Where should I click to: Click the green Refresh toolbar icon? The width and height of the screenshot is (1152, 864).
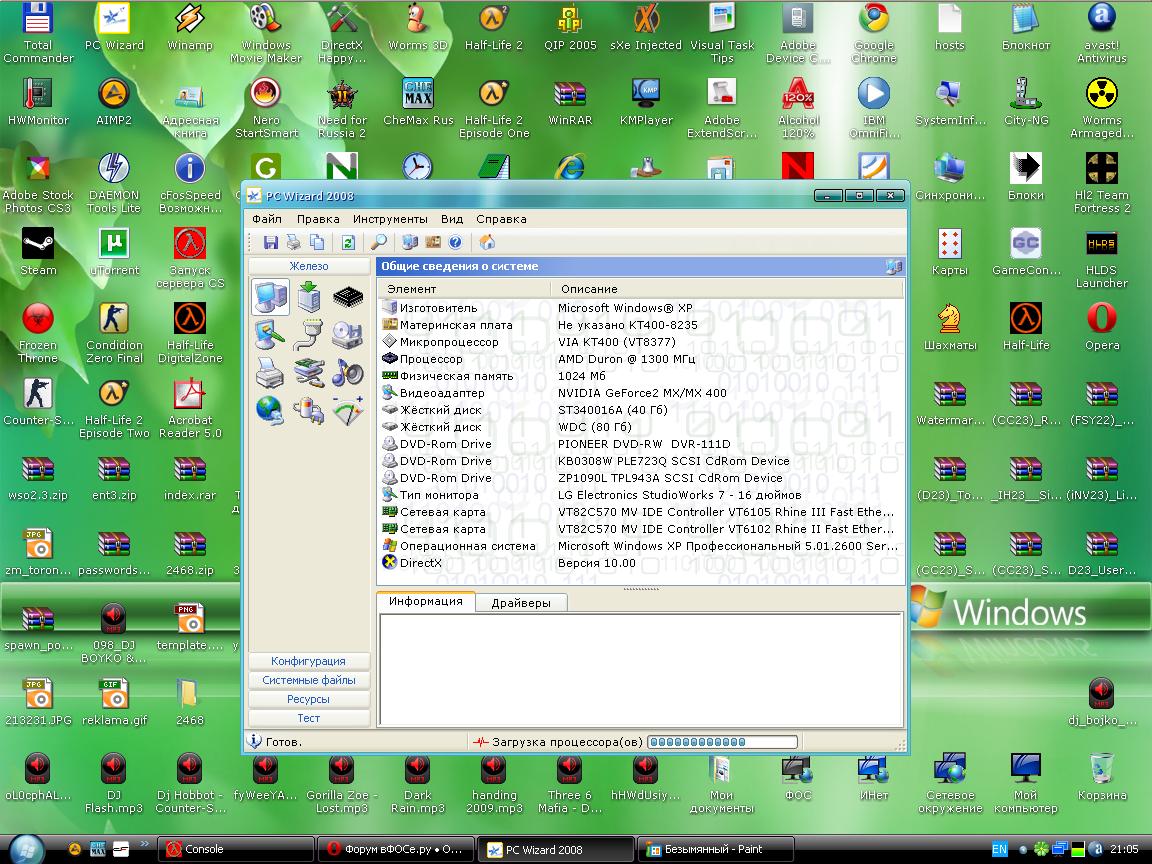tap(348, 242)
